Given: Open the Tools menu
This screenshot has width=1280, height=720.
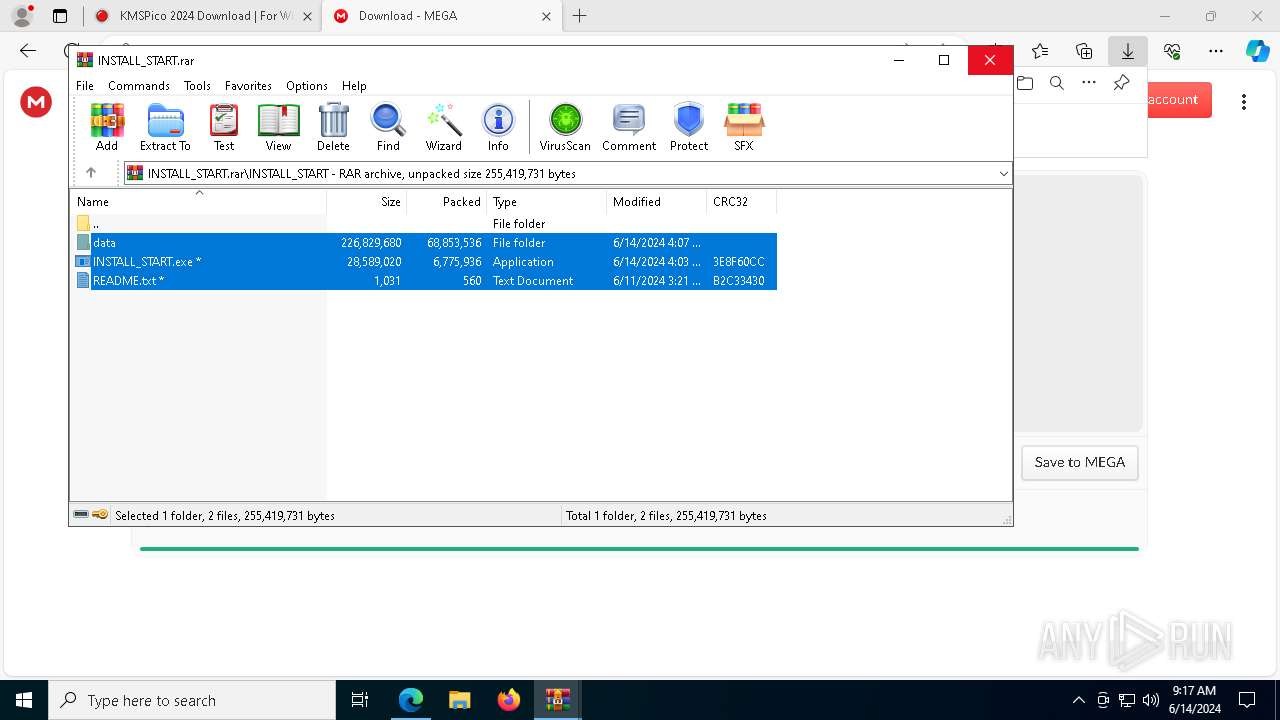Looking at the screenshot, I should (x=197, y=86).
